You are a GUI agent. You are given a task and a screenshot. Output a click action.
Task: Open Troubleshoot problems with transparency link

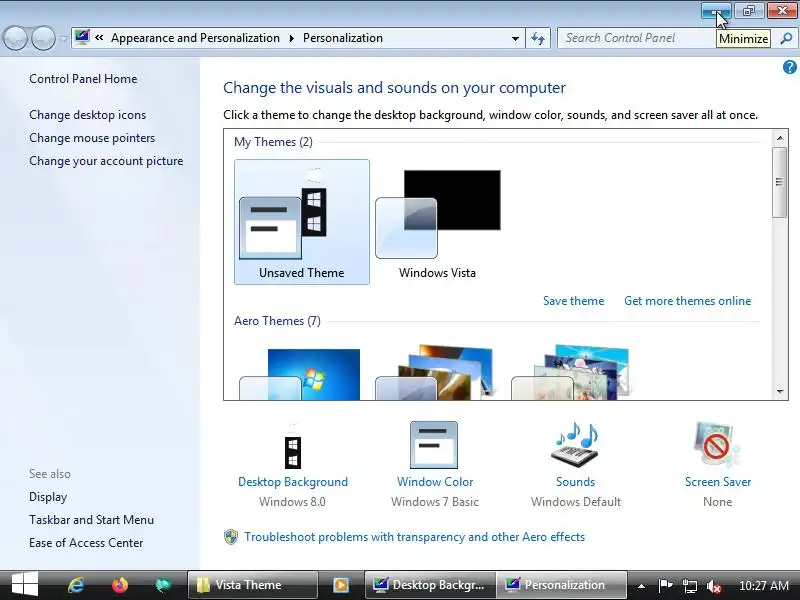pos(414,537)
